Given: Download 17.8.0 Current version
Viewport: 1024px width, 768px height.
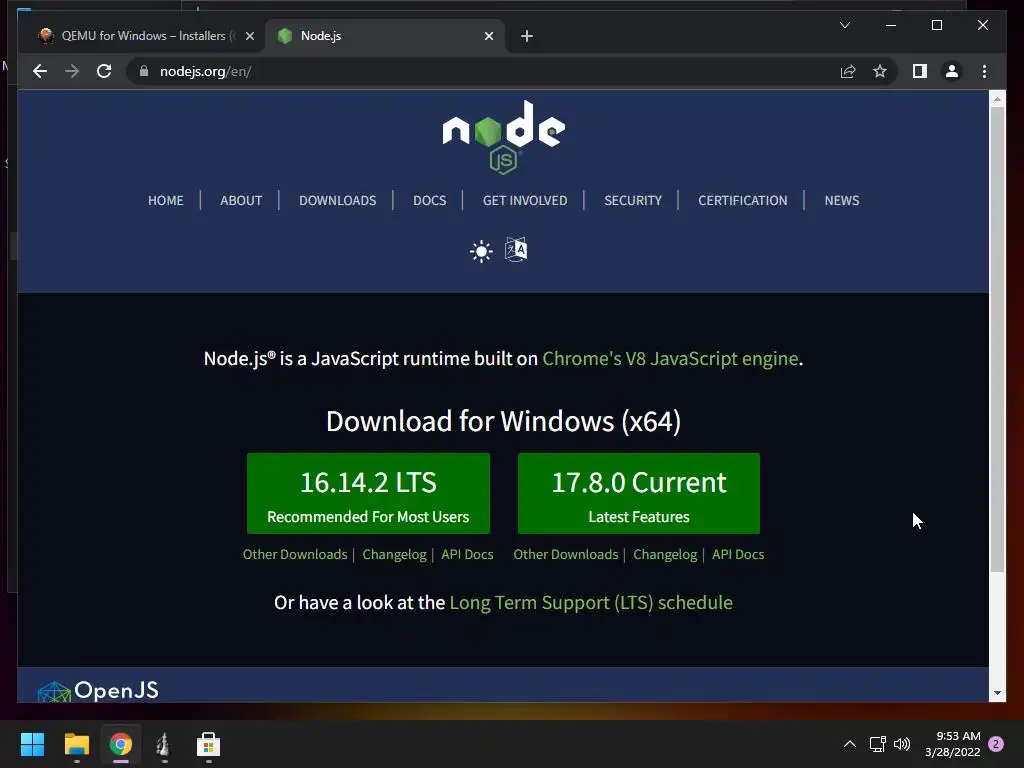Looking at the screenshot, I should click(639, 493).
